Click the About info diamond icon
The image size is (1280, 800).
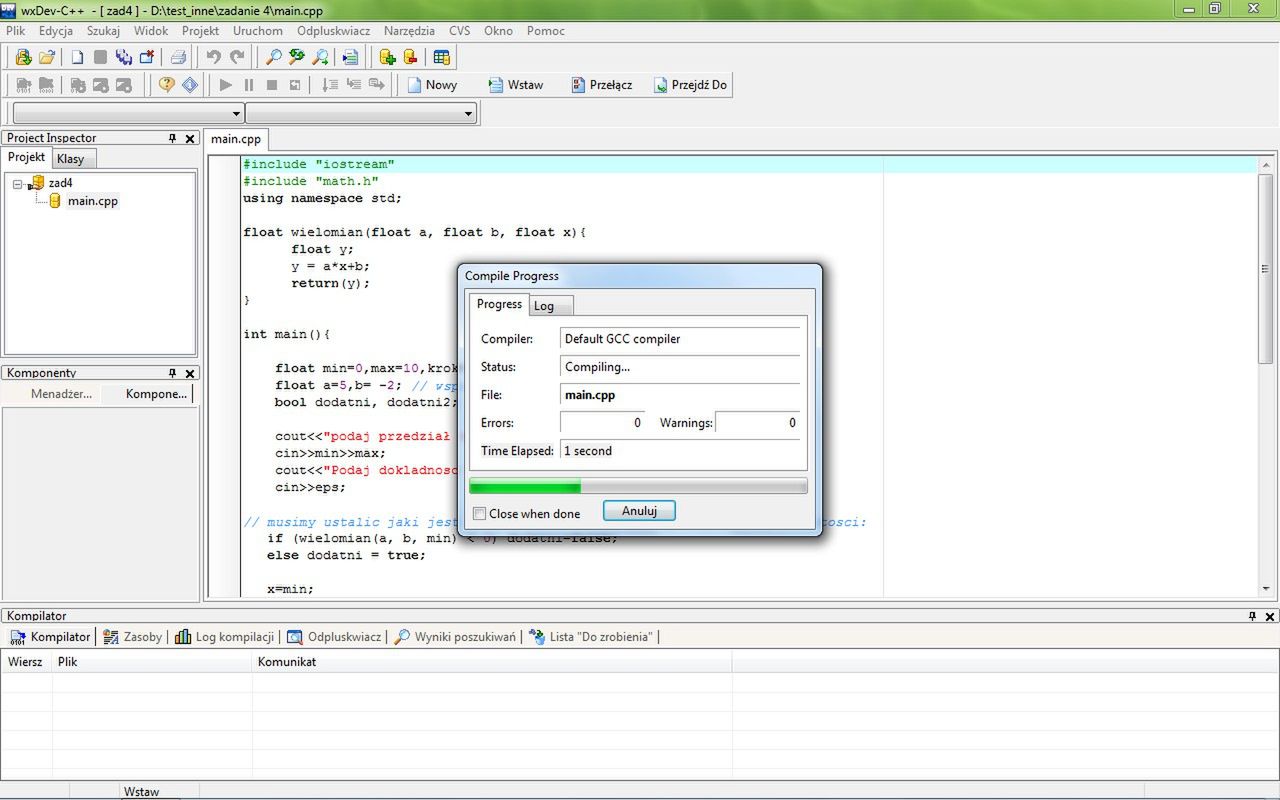tap(189, 85)
